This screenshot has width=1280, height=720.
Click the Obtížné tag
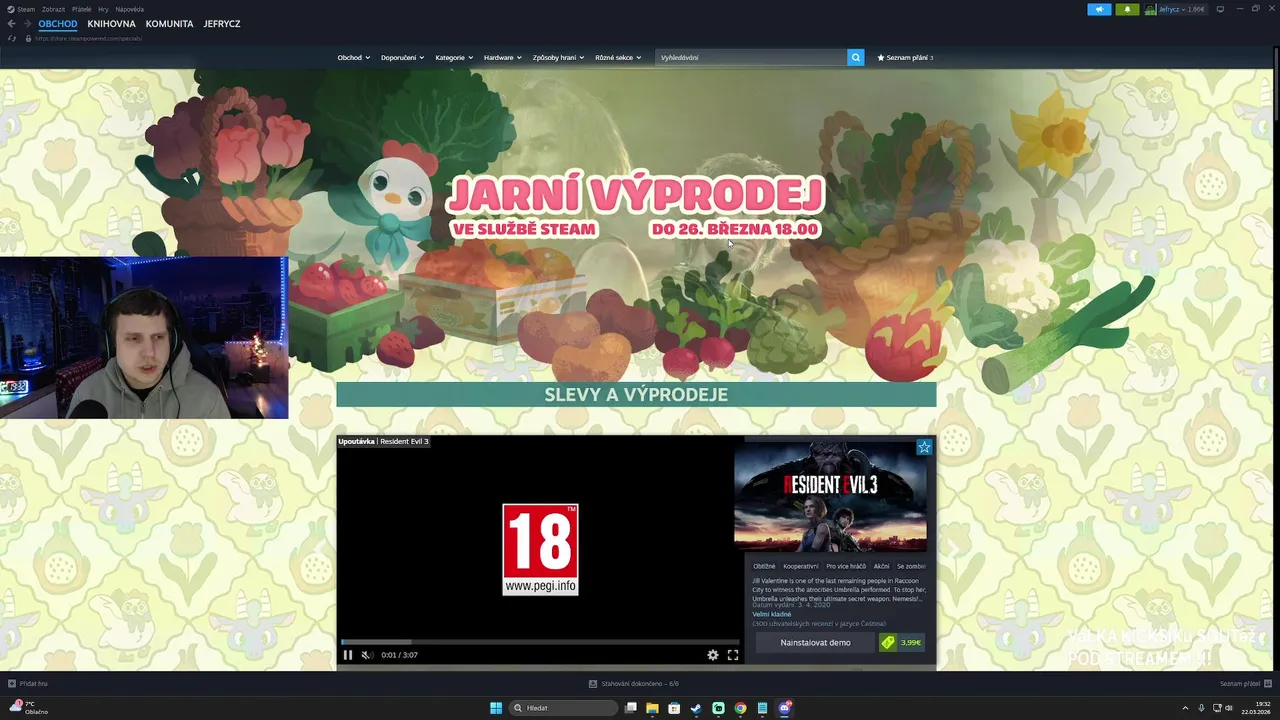pos(764,566)
